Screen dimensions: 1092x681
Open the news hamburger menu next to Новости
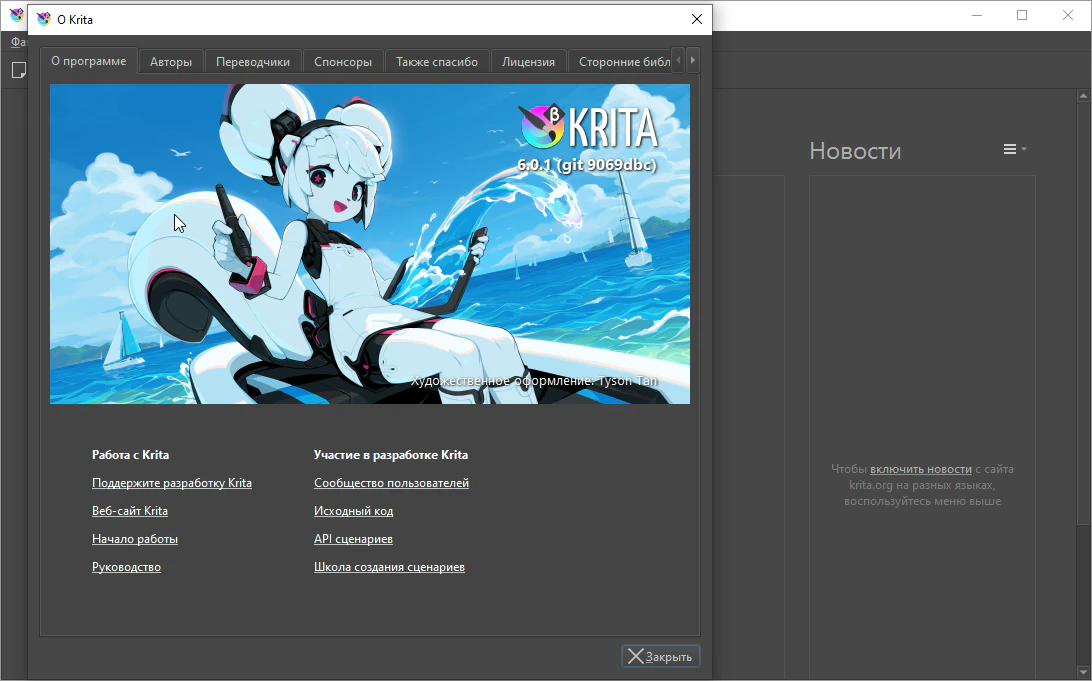click(x=1014, y=150)
